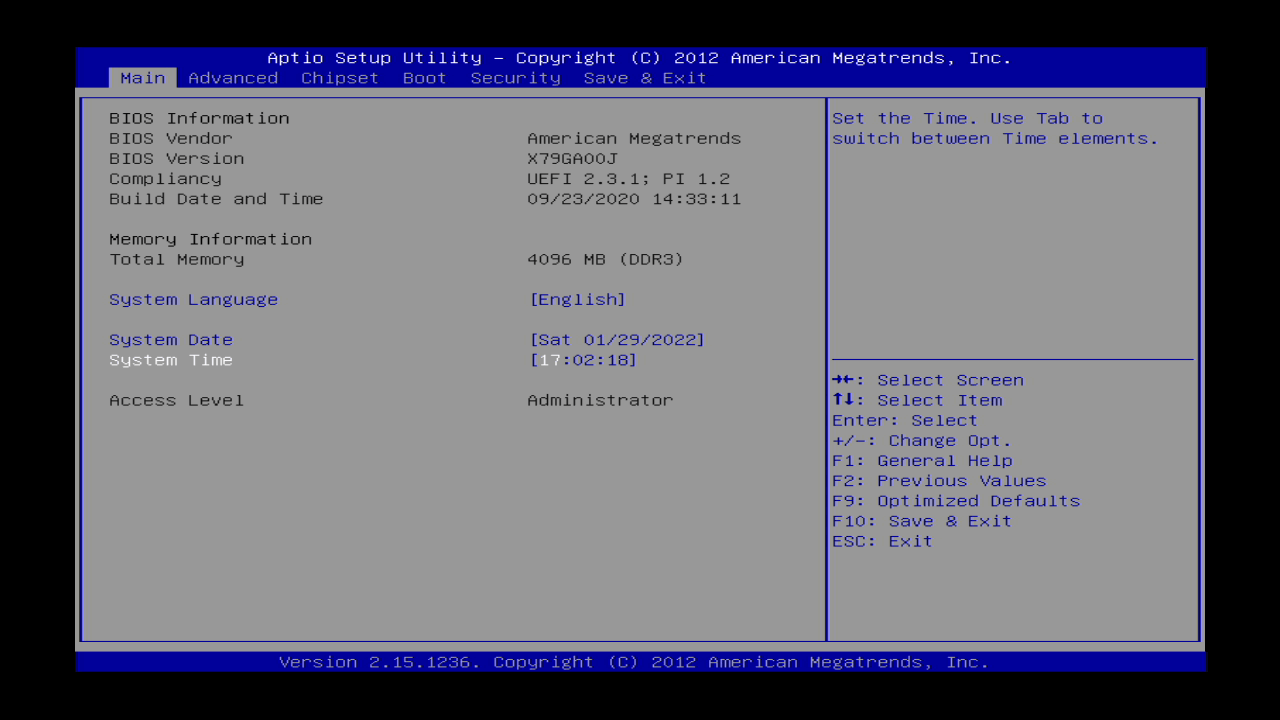Click the Total Memory label
Screen dimensions: 1280x720
pyautogui.click(x=177, y=259)
